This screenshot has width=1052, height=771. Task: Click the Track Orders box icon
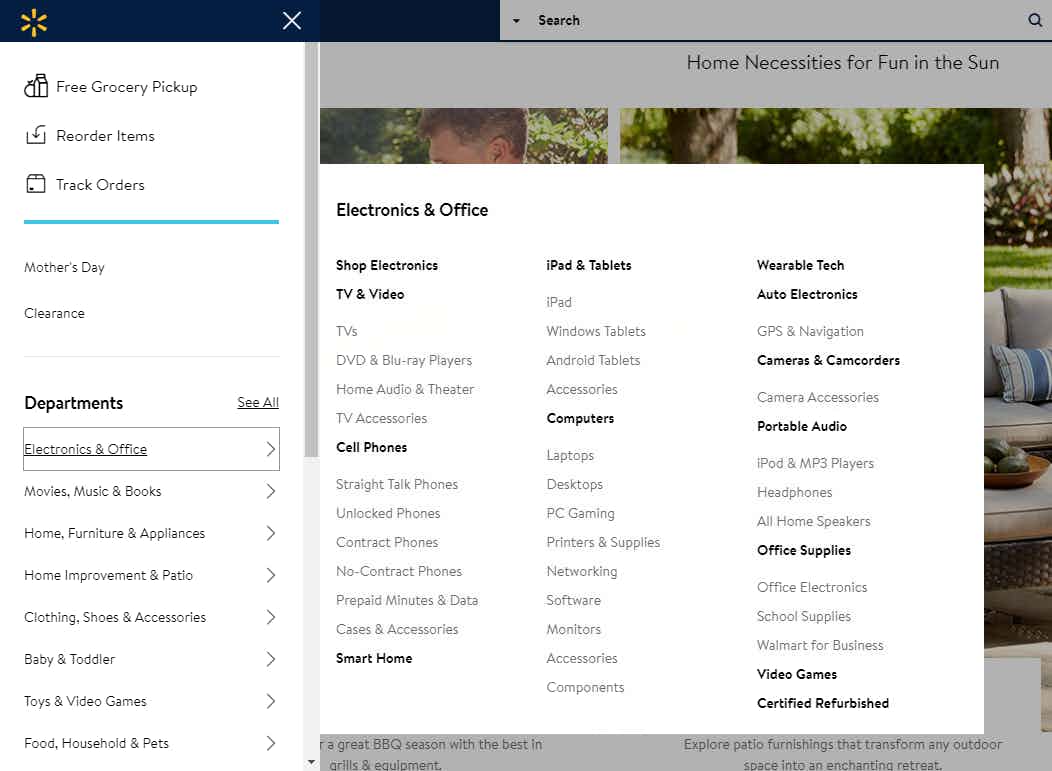point(36,184)
